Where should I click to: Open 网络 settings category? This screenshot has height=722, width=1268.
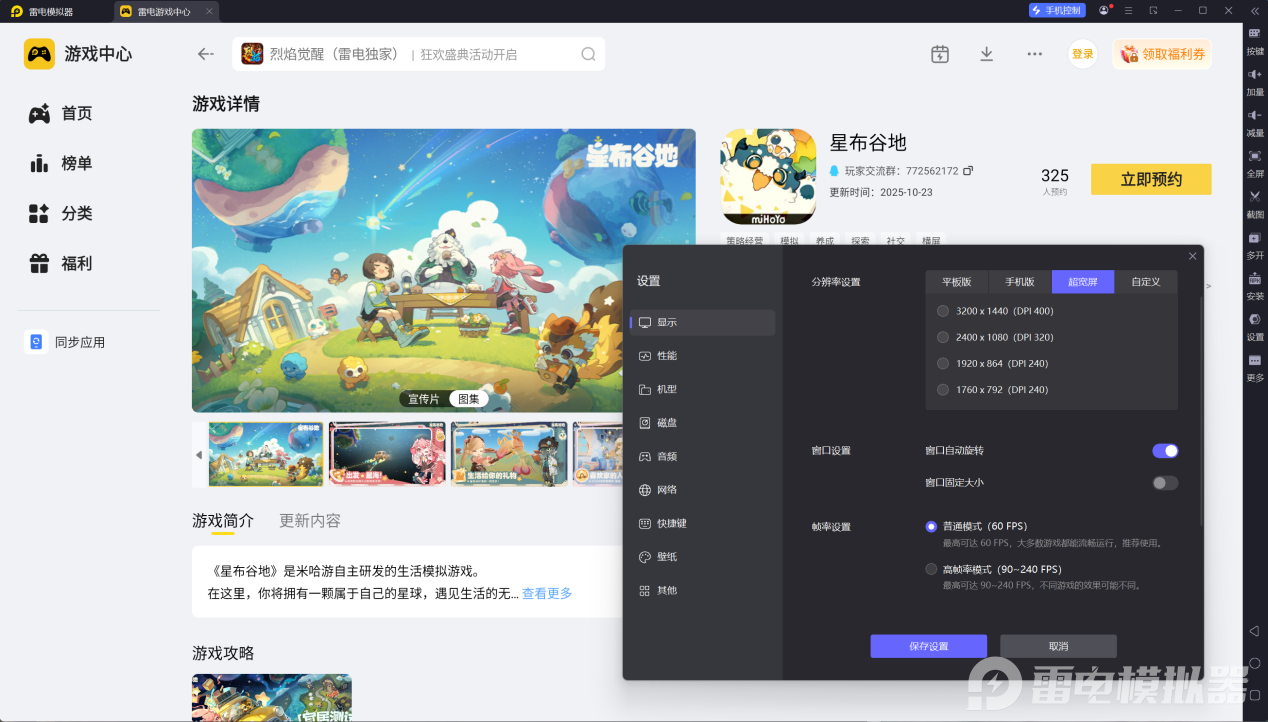point(703,490)
